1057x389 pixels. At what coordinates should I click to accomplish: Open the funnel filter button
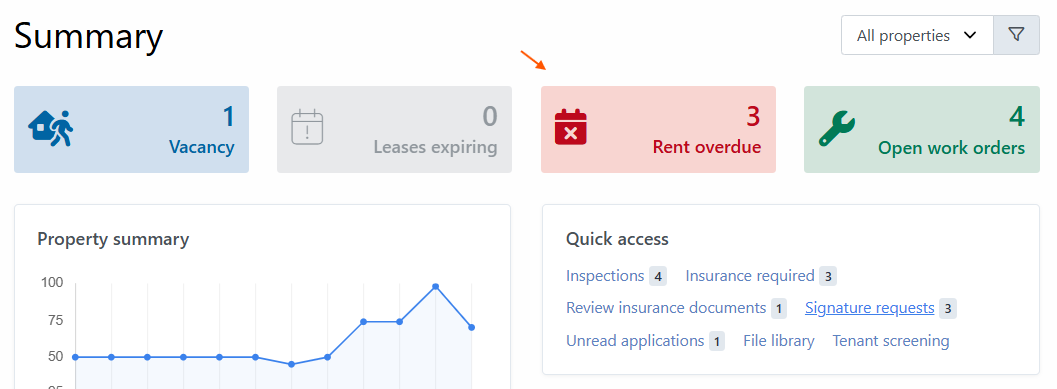click(x=1016, y=35)
